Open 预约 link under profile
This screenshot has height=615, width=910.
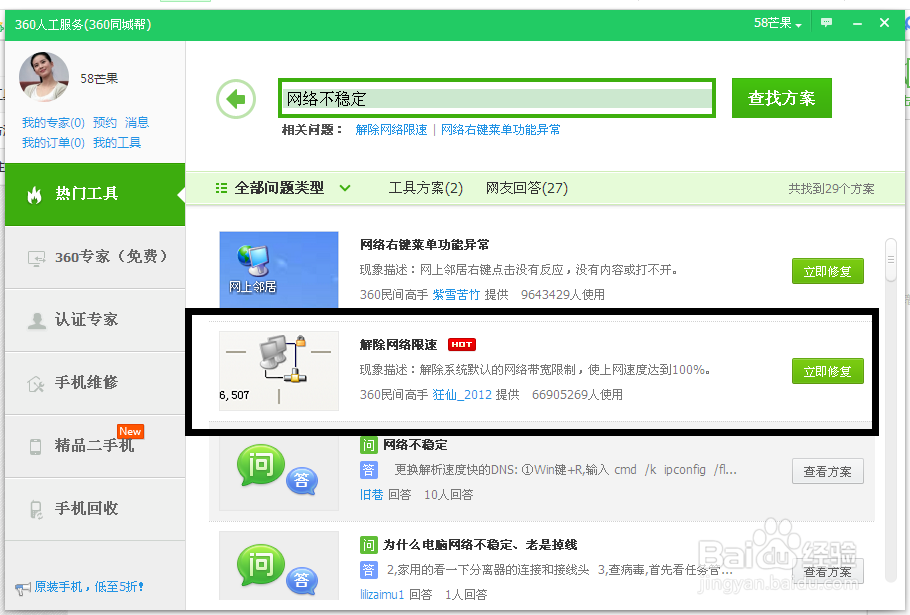point(104,122)
